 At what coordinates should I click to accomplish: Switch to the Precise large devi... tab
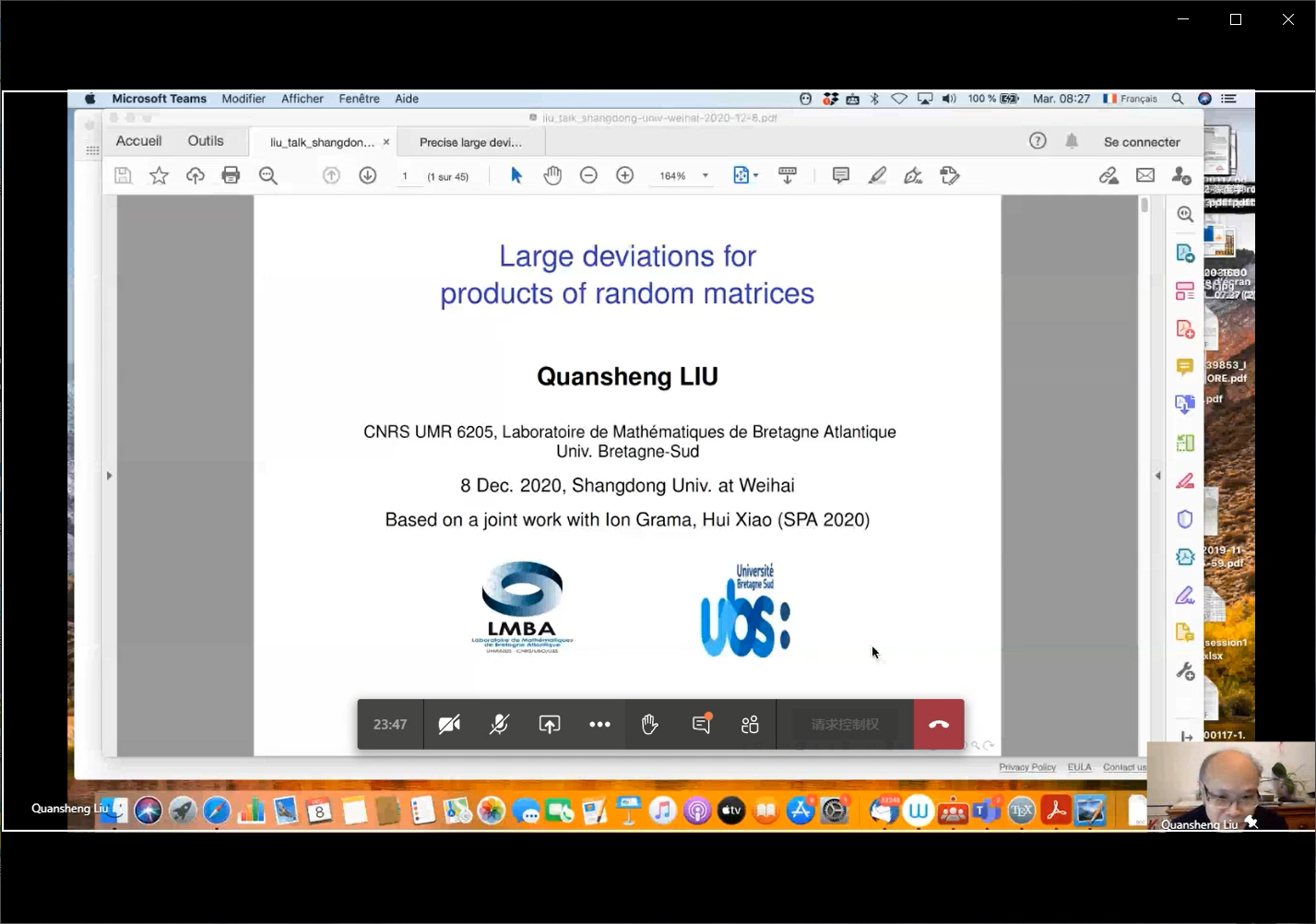click(x=470, y=142)
